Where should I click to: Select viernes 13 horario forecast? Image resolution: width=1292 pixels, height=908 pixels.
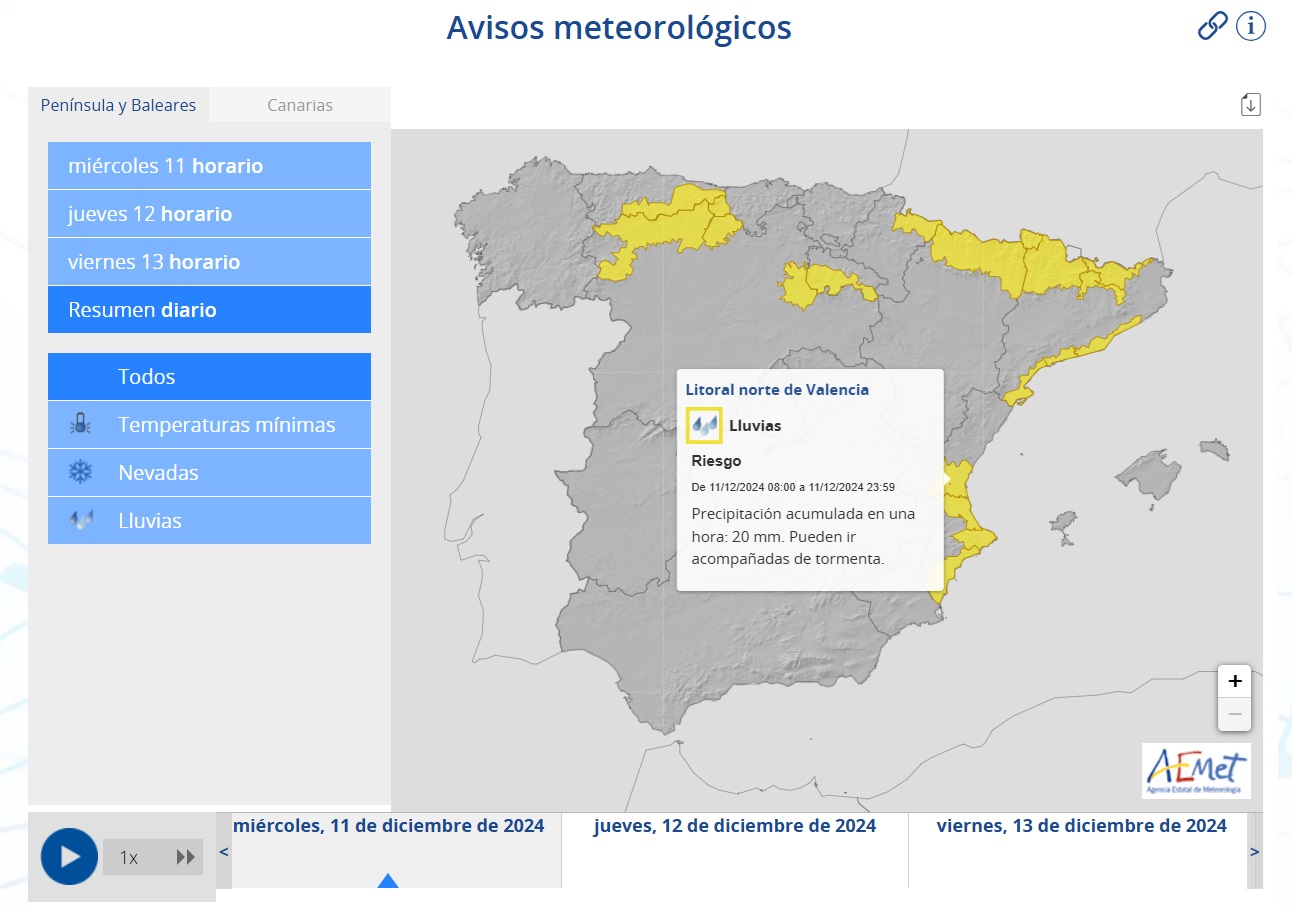pos(209,262)
